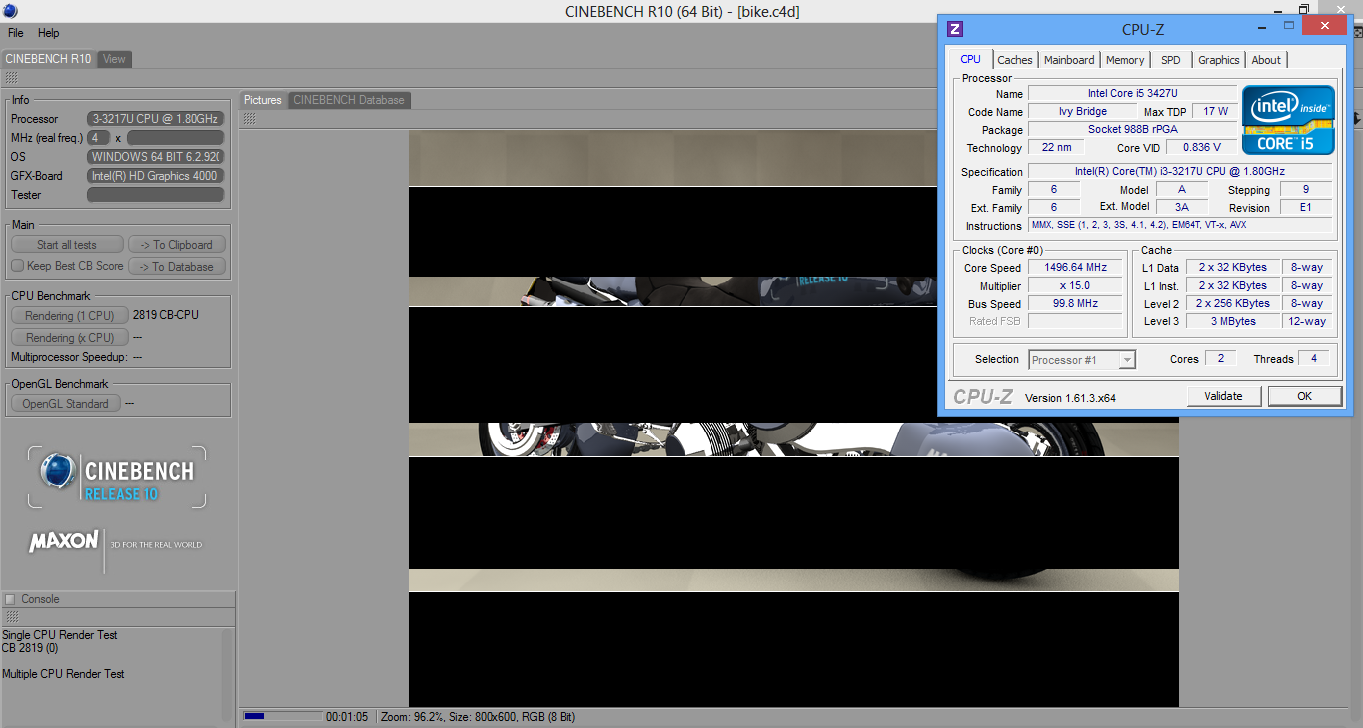Screen dimensions: 1363x728
Task: Click the Intel Core i5 logo
Action: 1288,120
